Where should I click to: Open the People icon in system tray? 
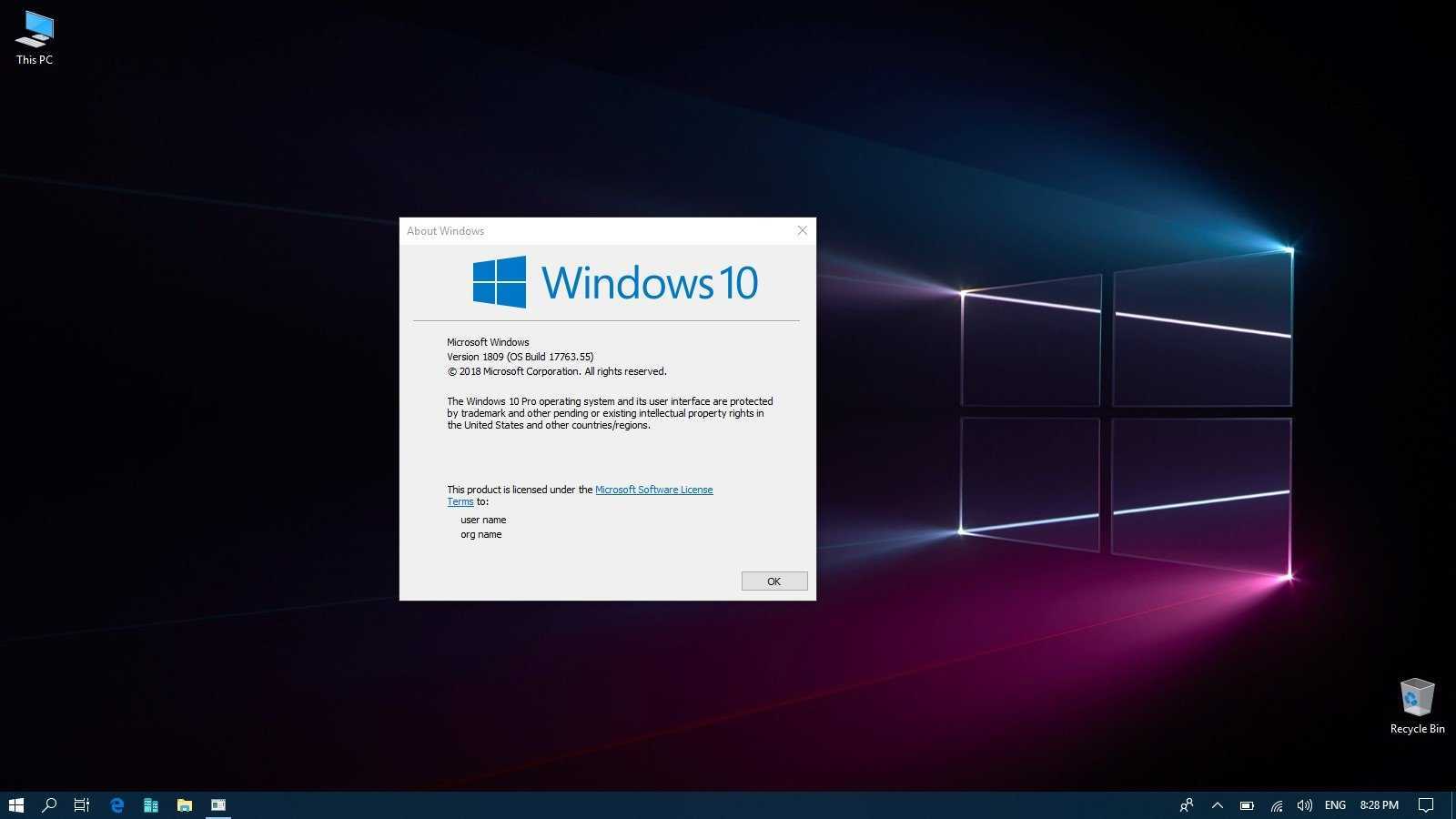[x=1187, y=805]
